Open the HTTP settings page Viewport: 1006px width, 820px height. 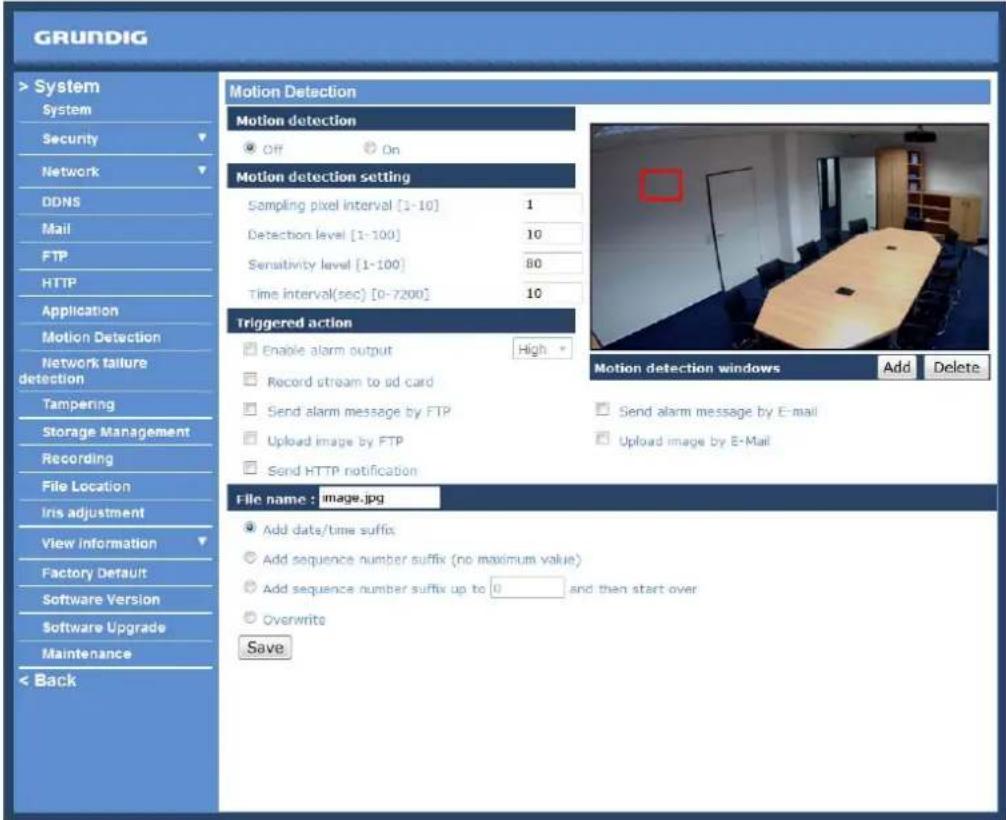tap(59, 283)
